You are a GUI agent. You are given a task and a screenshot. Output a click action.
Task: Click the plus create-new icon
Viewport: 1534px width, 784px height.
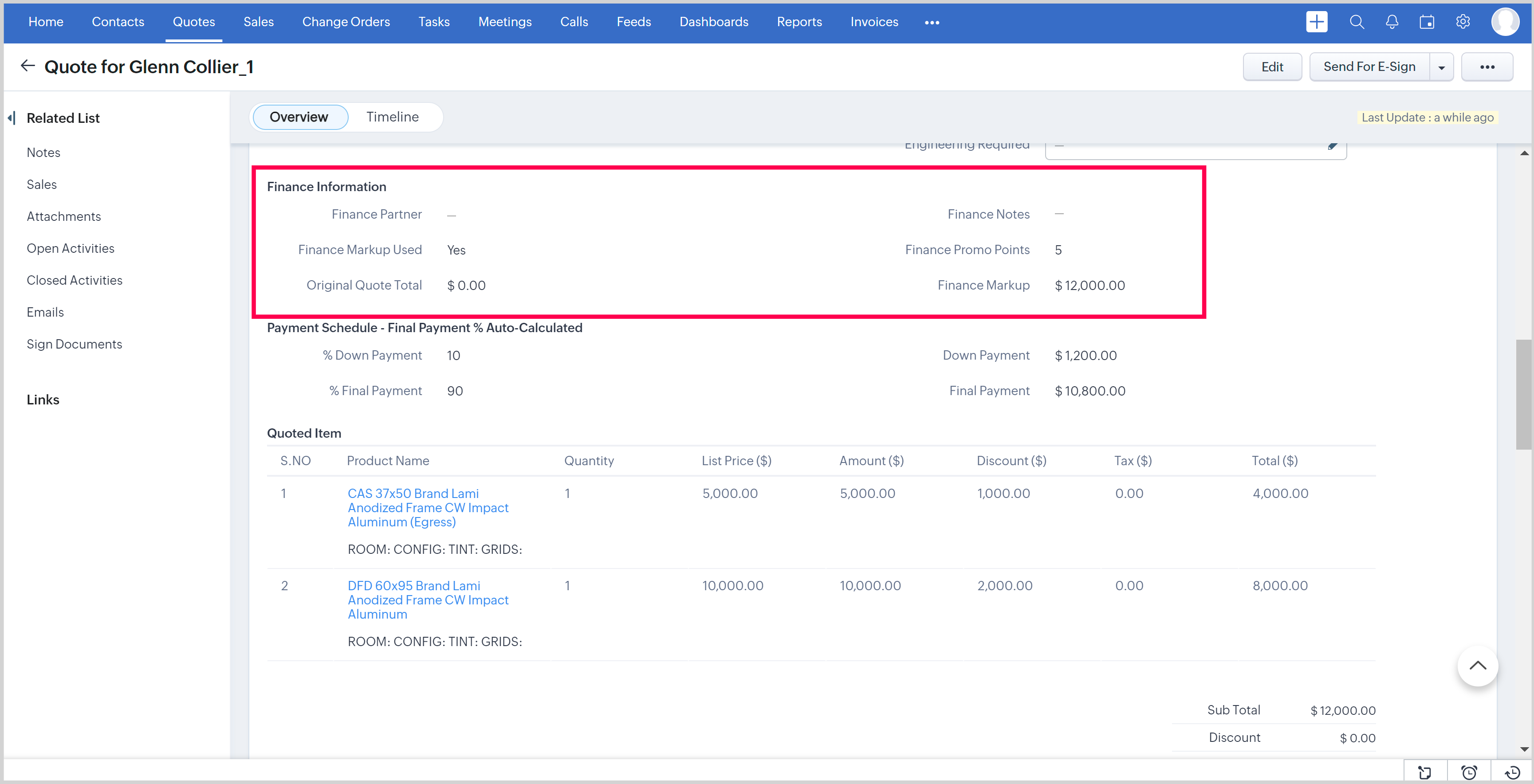1316,22
